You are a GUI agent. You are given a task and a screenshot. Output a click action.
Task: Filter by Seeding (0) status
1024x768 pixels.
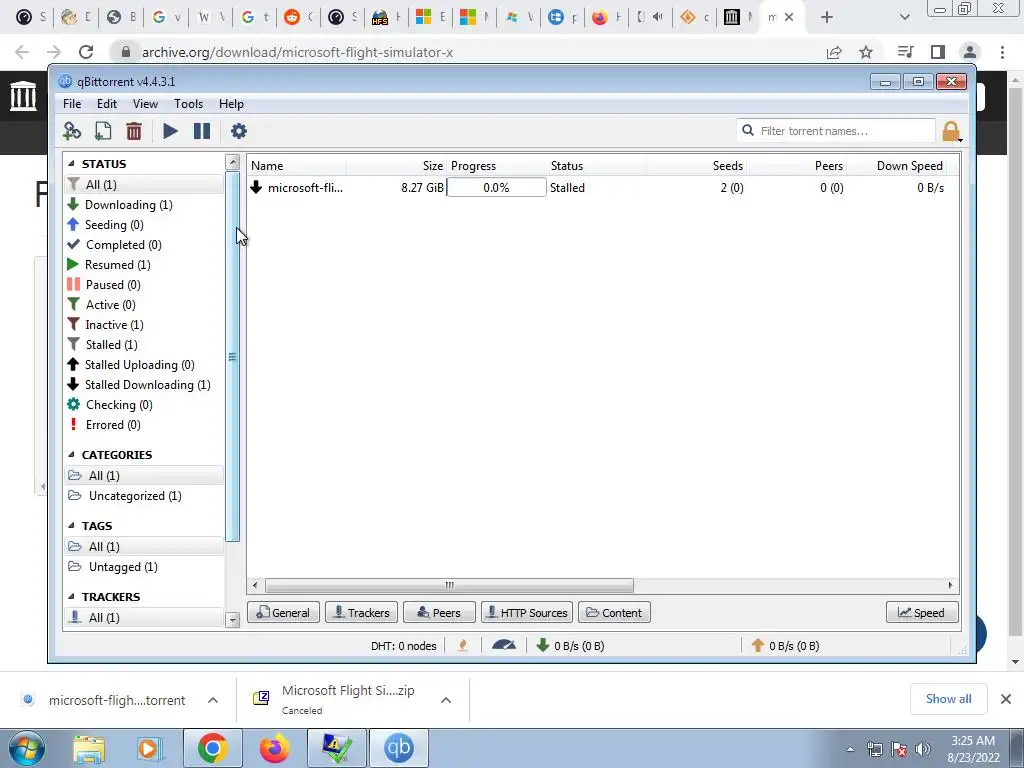click(114, 225)
